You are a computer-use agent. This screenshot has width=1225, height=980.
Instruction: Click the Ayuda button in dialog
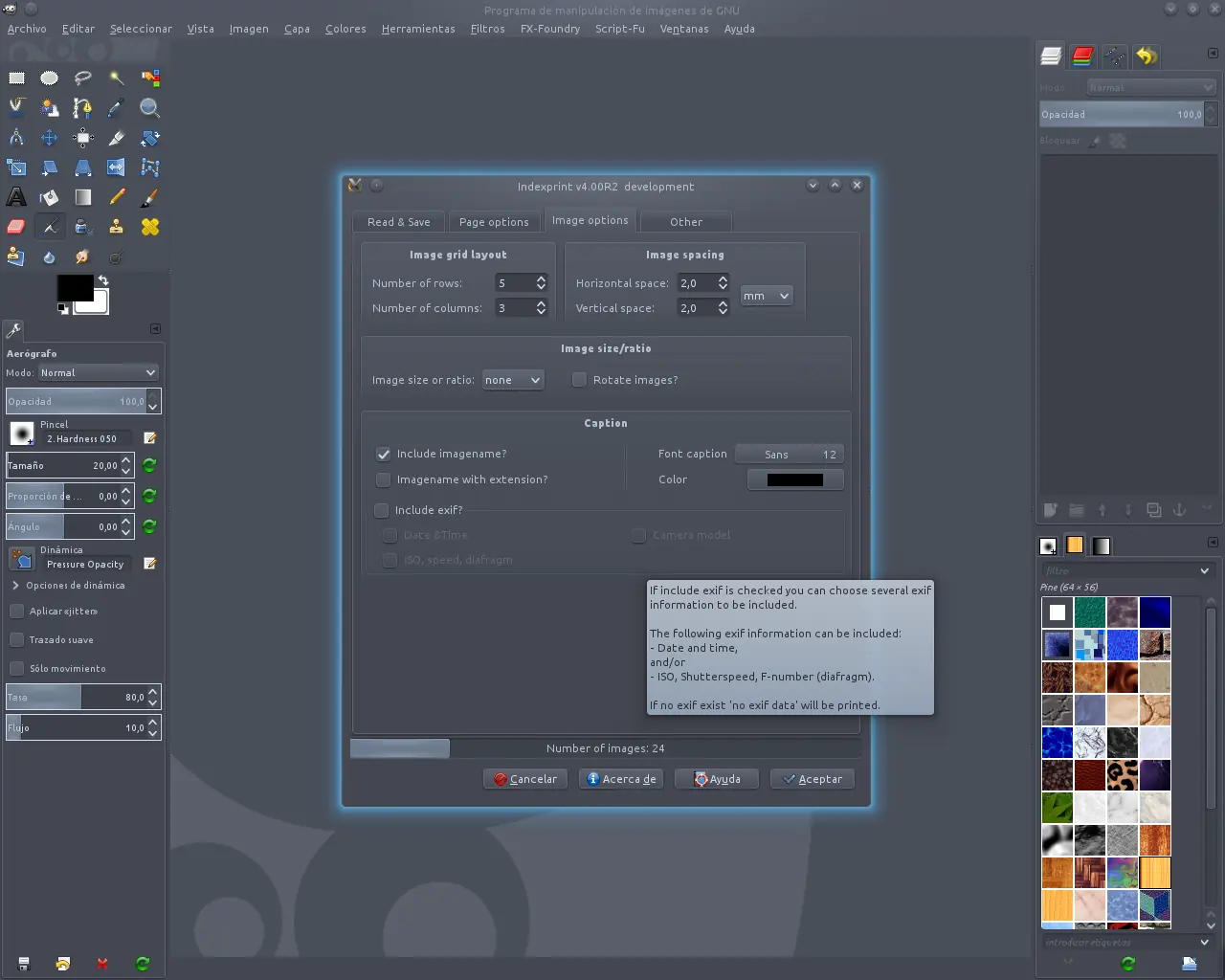click(x=717, y=779)
